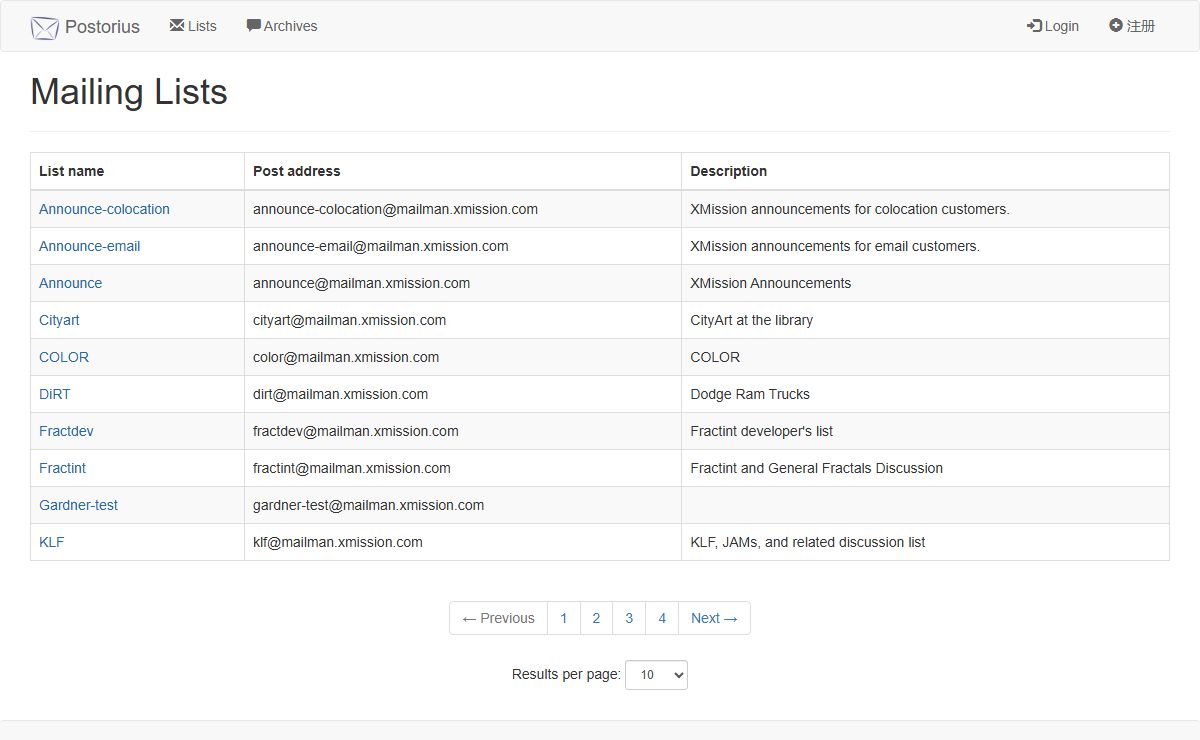Click the 'Results per page:' label
Viewport: 1200px width, 740px height.
point(566,674)
